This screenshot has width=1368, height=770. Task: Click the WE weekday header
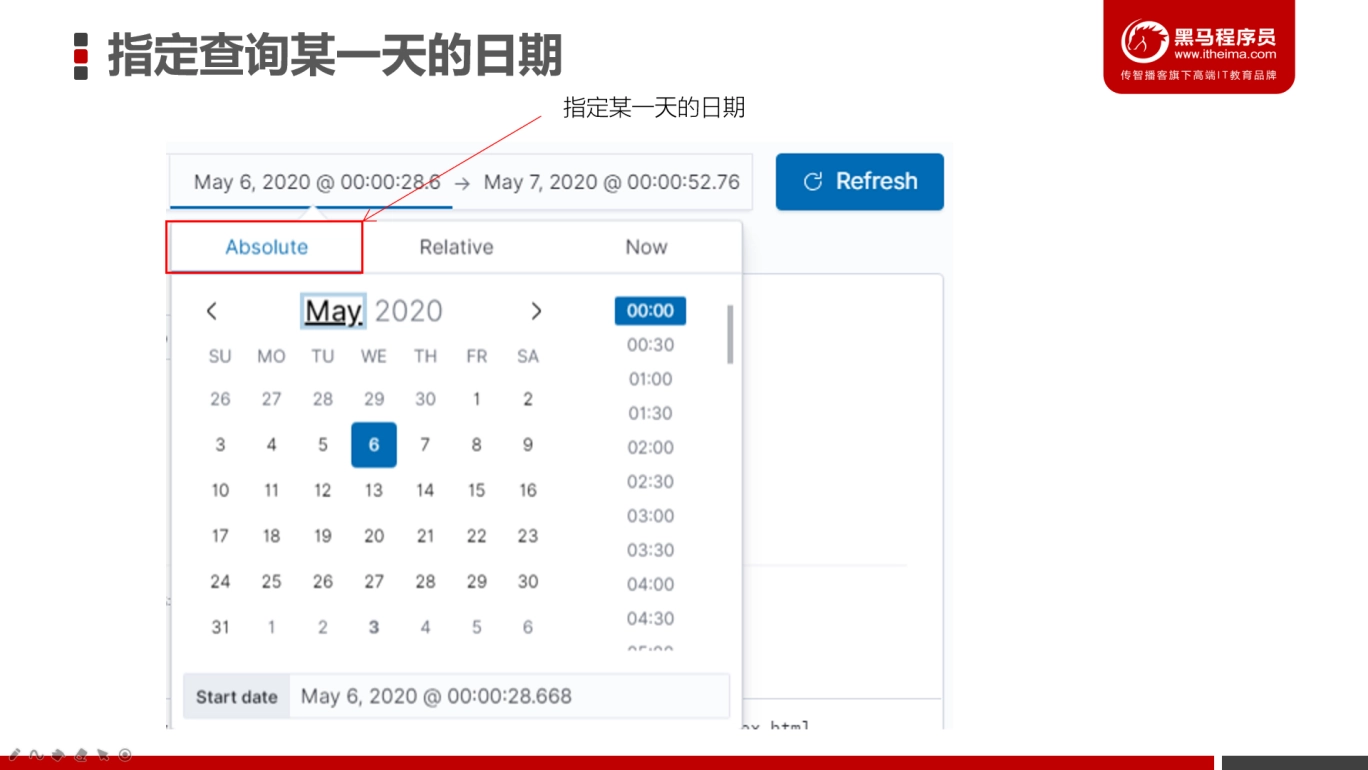tap(374, 356)
